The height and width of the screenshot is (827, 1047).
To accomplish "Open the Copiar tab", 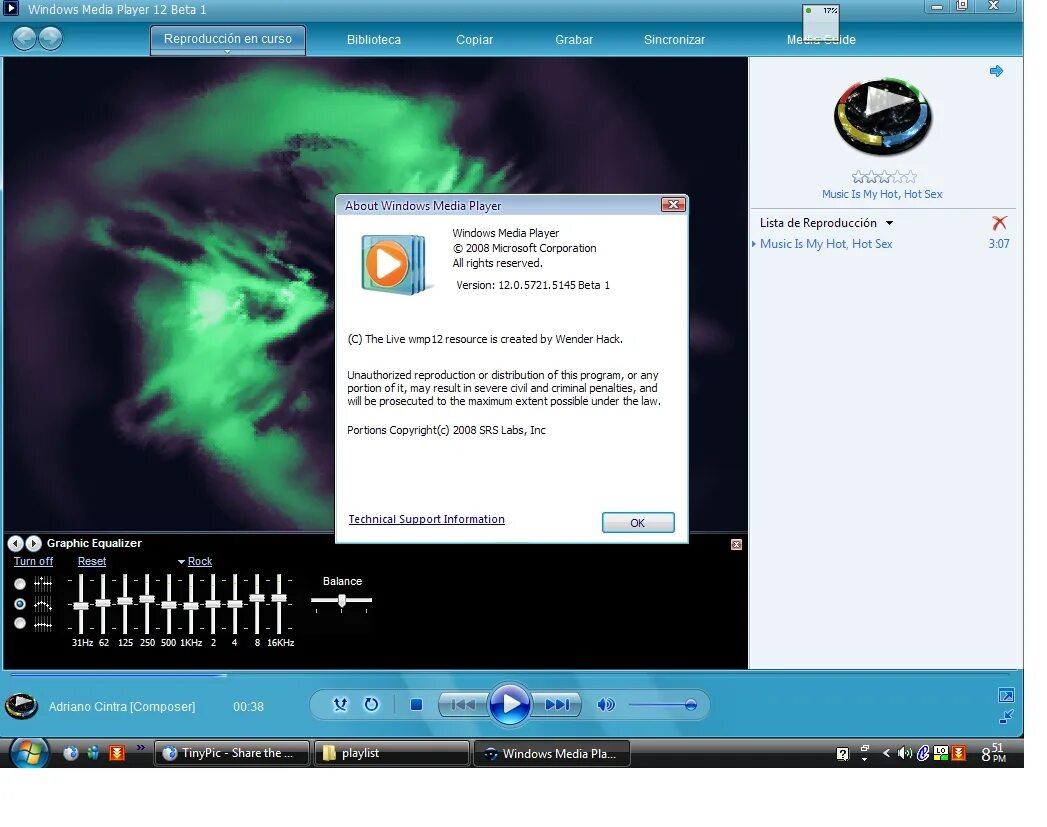I will [x=474, y=39].
